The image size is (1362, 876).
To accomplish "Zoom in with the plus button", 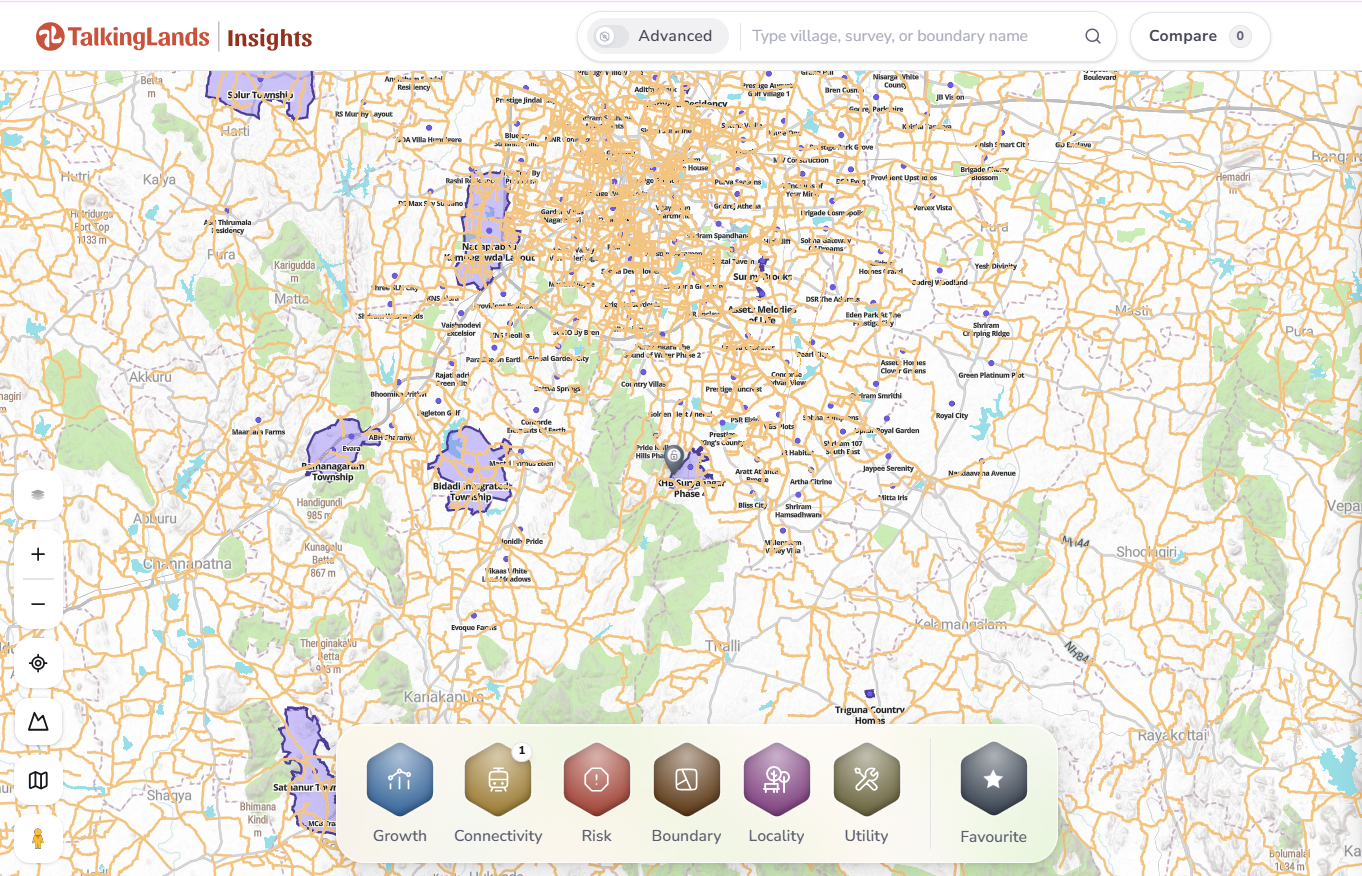I will pyautogui.click(x=38, y=554).
